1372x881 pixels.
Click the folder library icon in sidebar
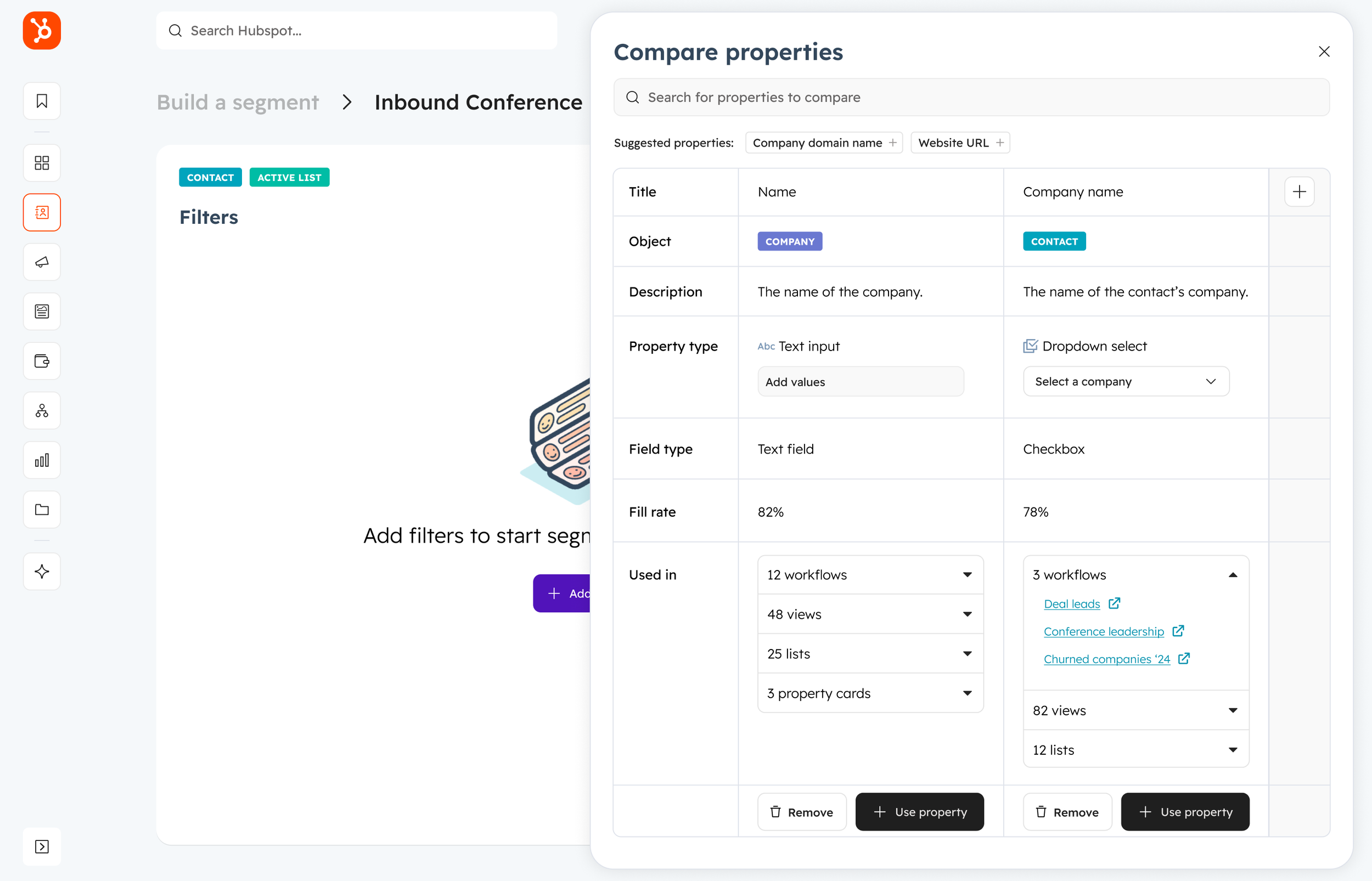[42, 510]
